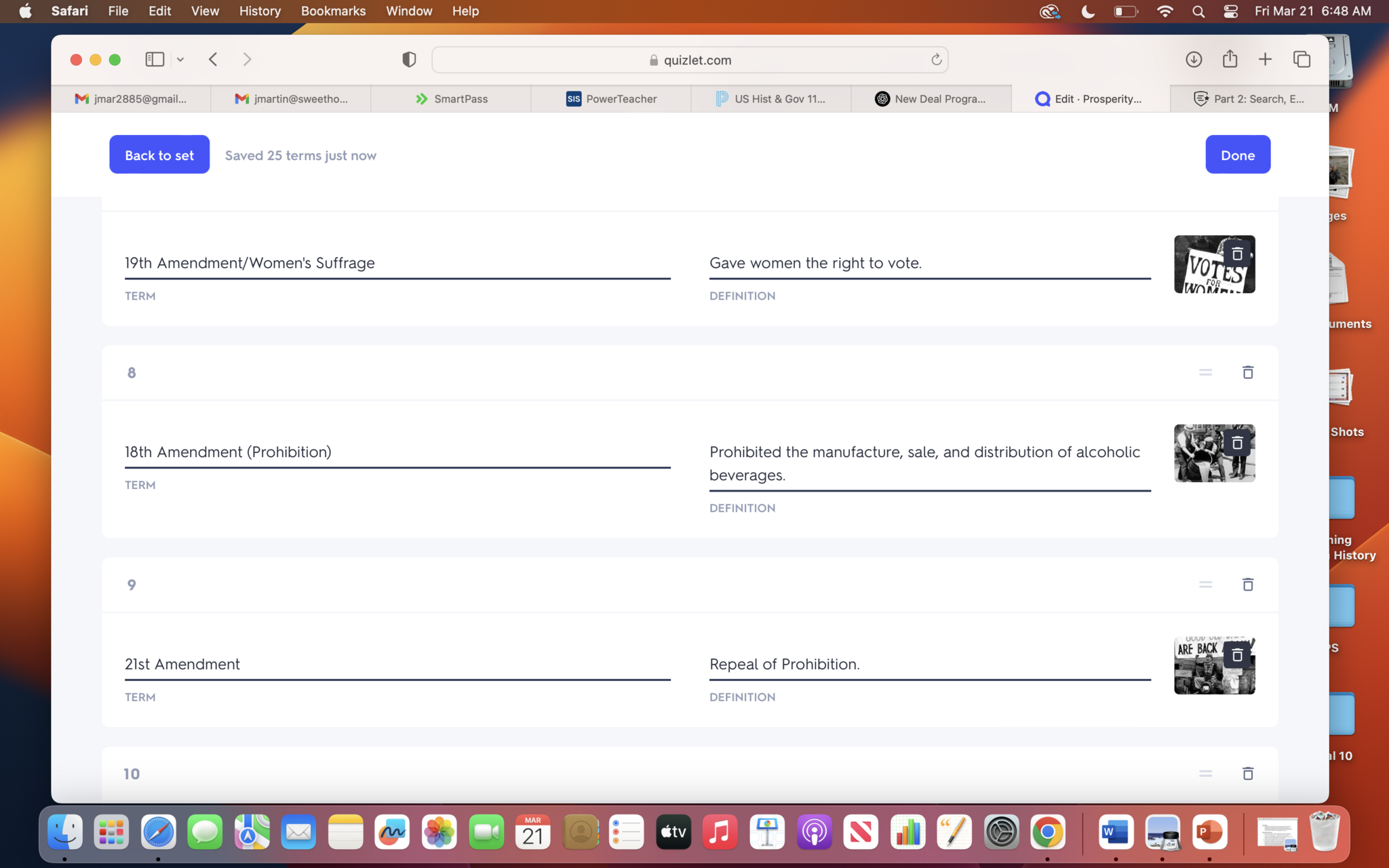Show Safari tab overview

[1302, 60]
